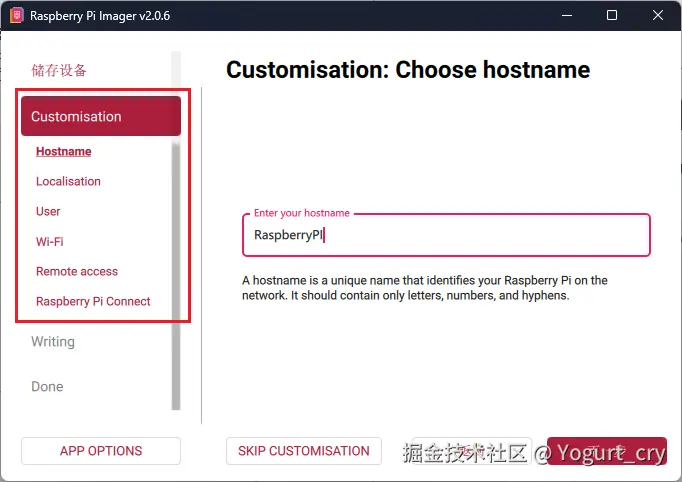The height and width of the screenshot is (482, 682).
Task: Open the Remote access sub-step
Action: click(77, 271)
